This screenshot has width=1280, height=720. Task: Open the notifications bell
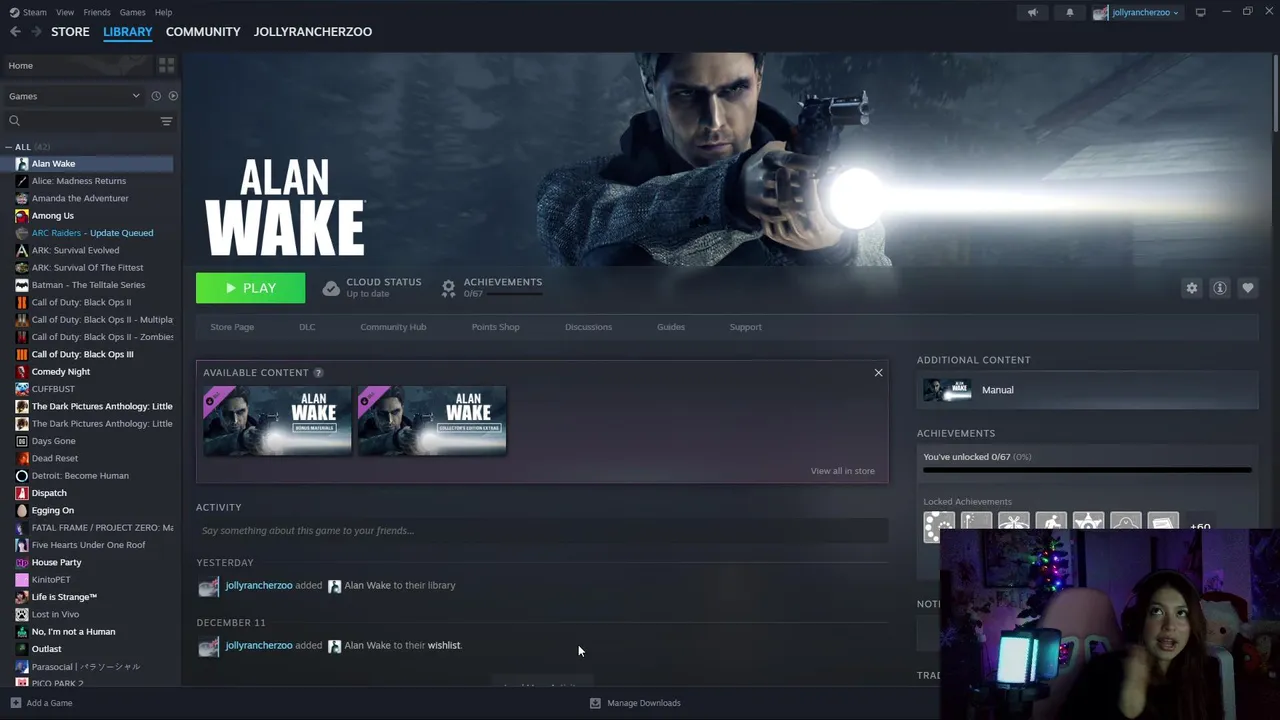coord(1069,12)
